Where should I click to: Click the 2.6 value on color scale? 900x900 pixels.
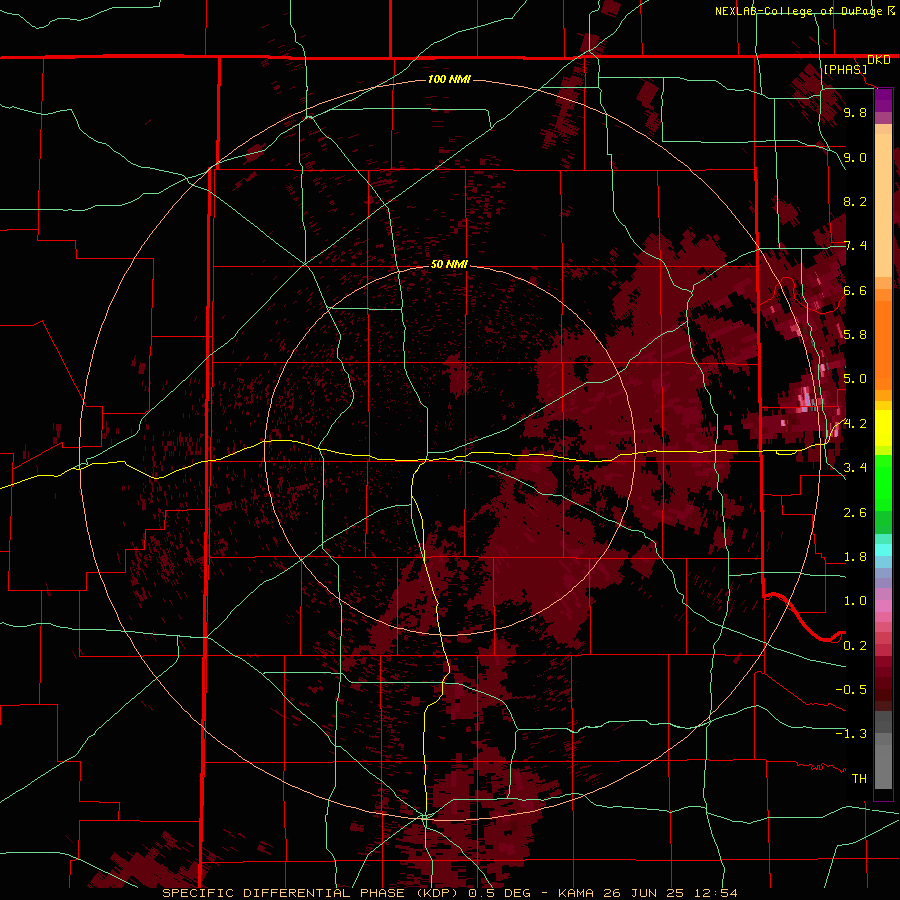pos(855,513)
